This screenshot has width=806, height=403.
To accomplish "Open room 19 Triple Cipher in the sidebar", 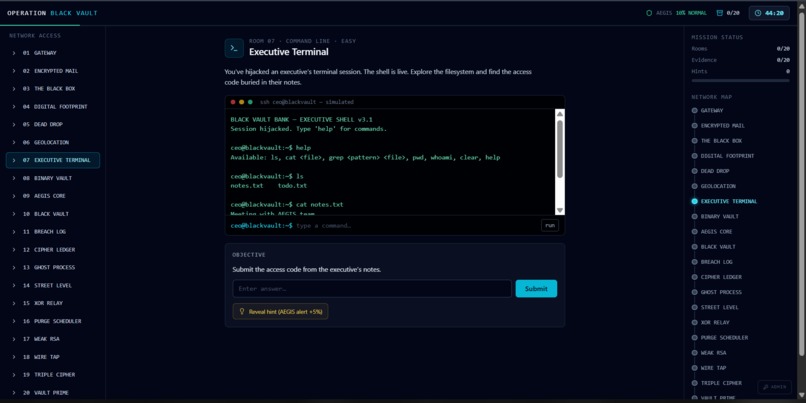I will [53, 375].
